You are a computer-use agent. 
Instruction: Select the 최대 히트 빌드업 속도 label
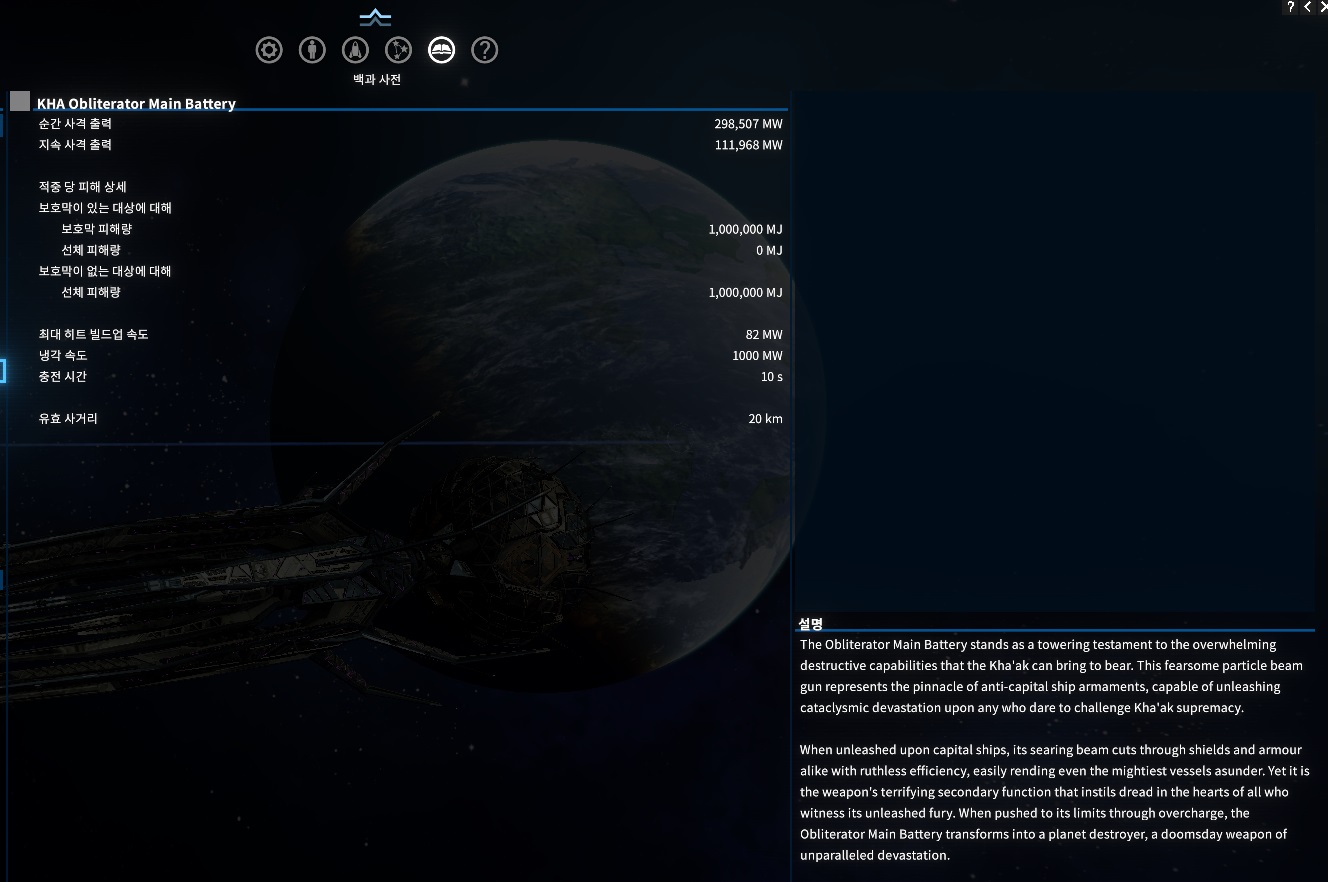click(x=93, y=334)
